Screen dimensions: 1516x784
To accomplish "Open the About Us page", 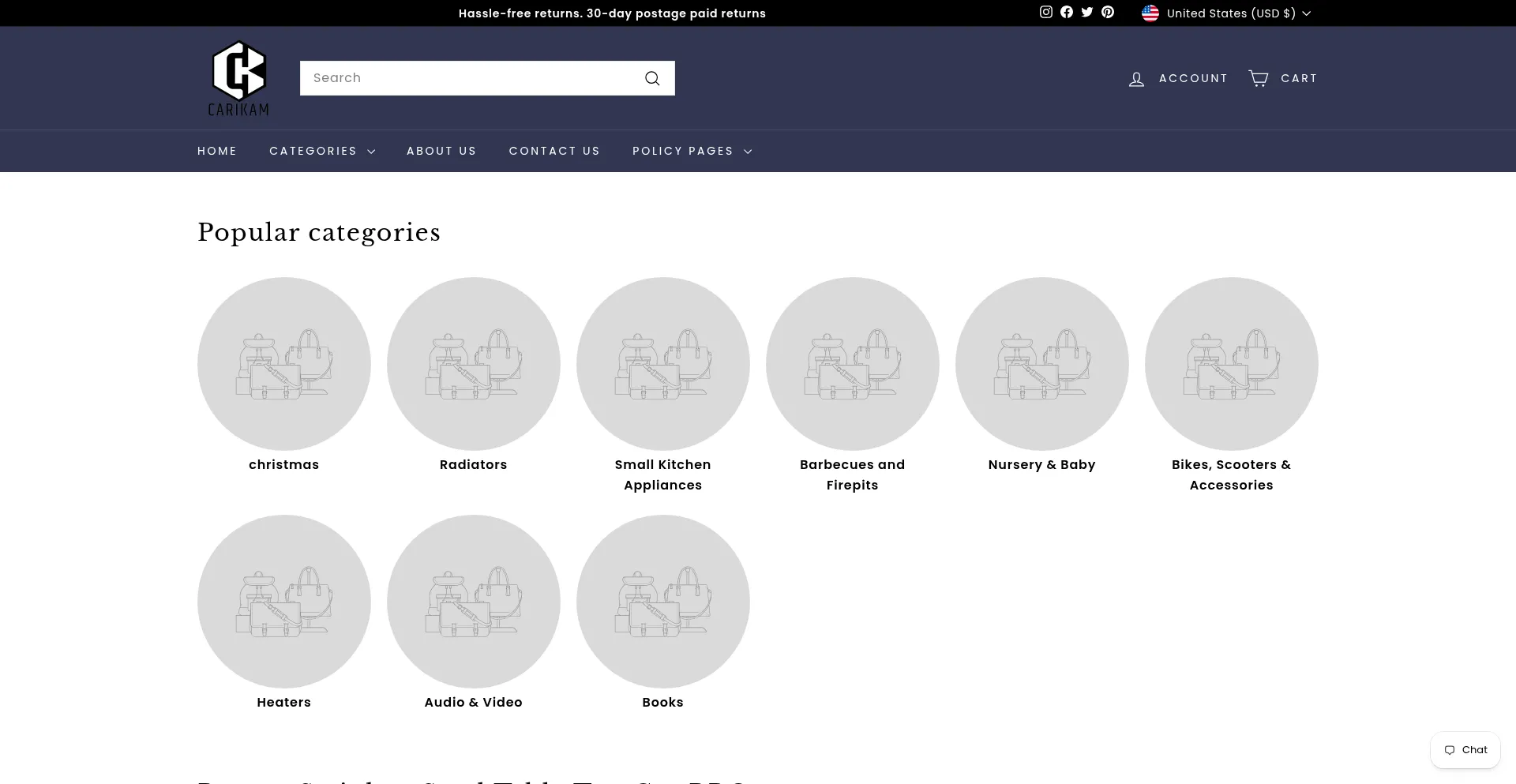I will point(441,151).
